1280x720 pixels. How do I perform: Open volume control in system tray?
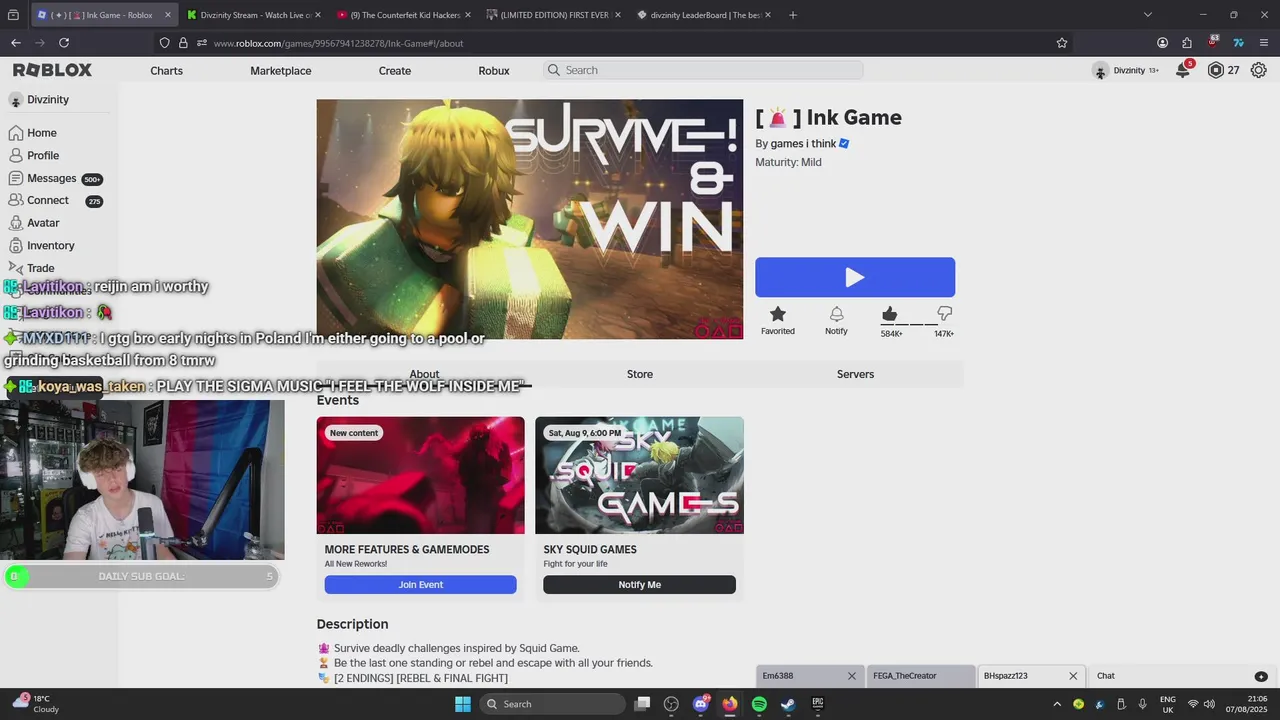click(x=1211, y=704)
